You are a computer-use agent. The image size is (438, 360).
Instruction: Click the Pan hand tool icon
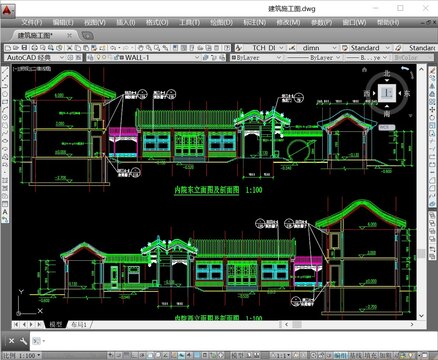140,48
